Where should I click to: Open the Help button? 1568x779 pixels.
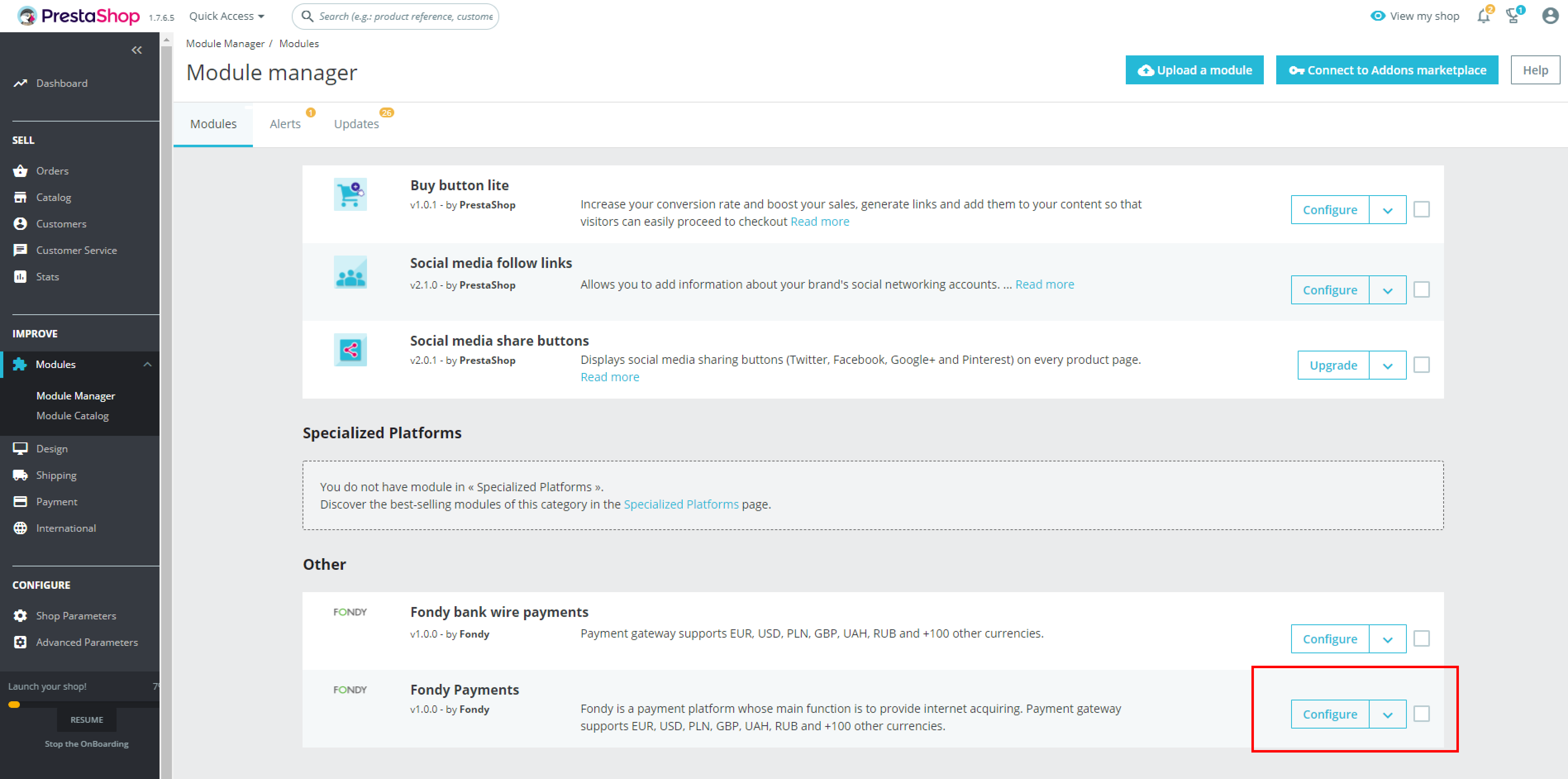tap(1535, 70)
